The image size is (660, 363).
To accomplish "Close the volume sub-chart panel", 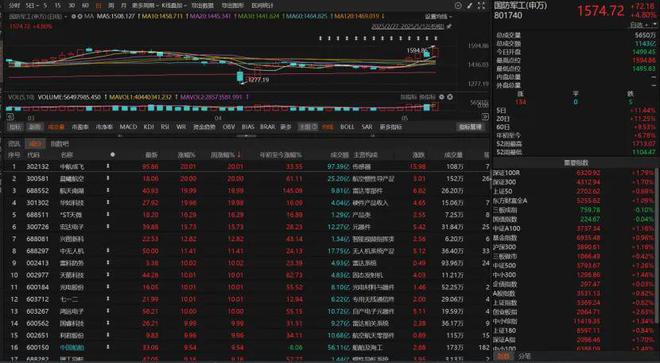I will click(450, 97).
